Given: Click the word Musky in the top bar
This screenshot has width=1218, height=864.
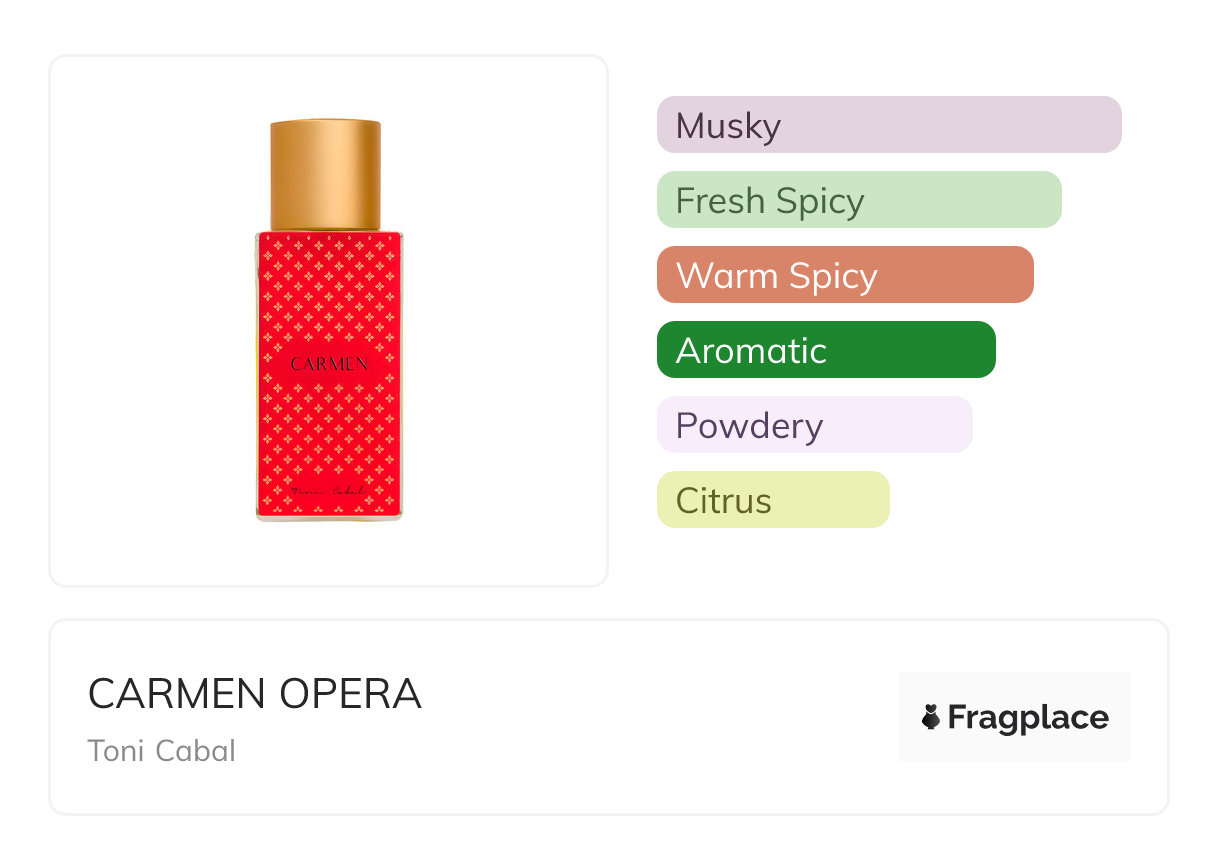Looking at the screenshot, I should (x=727, y=126).
